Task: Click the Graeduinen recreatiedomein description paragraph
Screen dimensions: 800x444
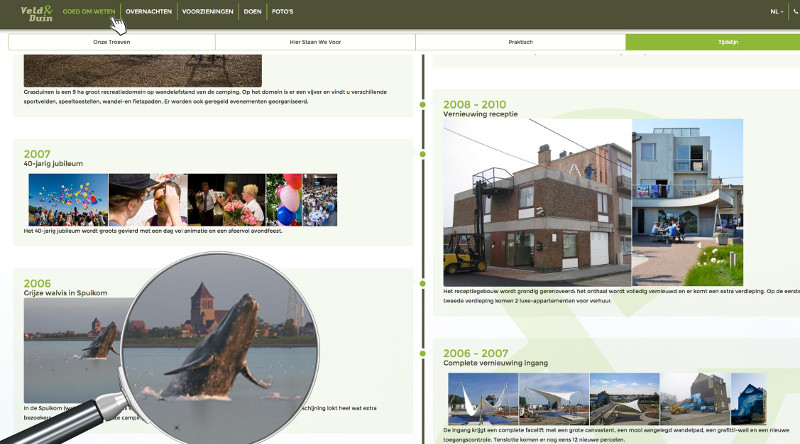Action: (205, 97)
